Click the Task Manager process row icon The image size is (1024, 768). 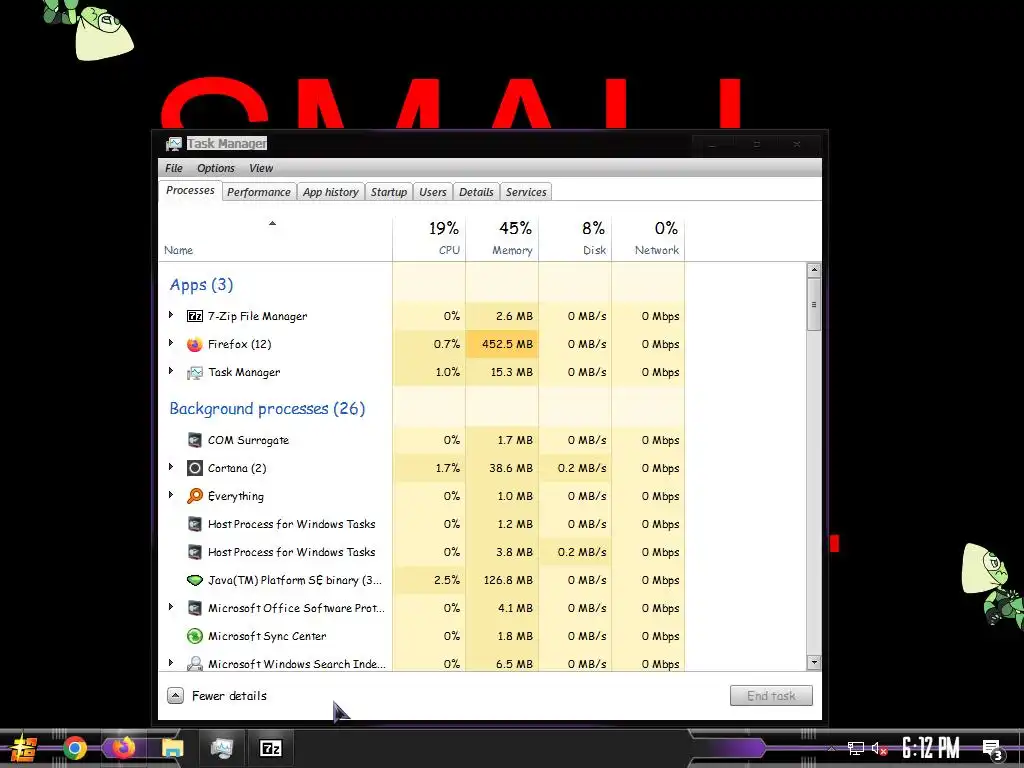195,372
